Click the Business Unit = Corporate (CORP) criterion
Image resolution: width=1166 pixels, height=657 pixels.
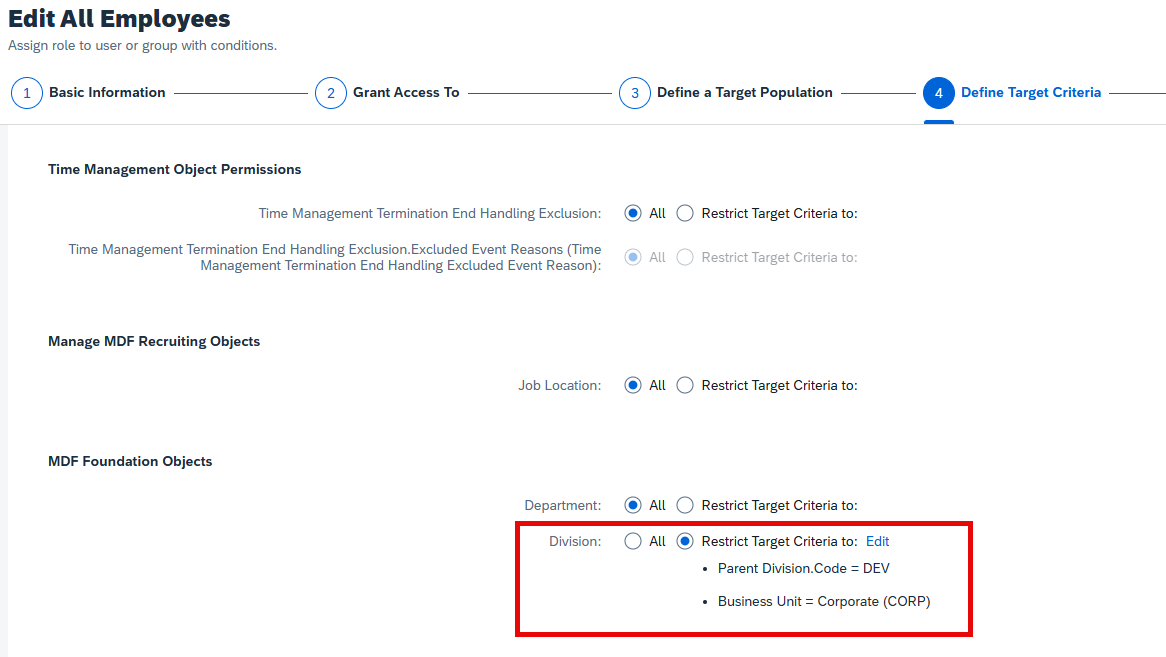(824, 601)
